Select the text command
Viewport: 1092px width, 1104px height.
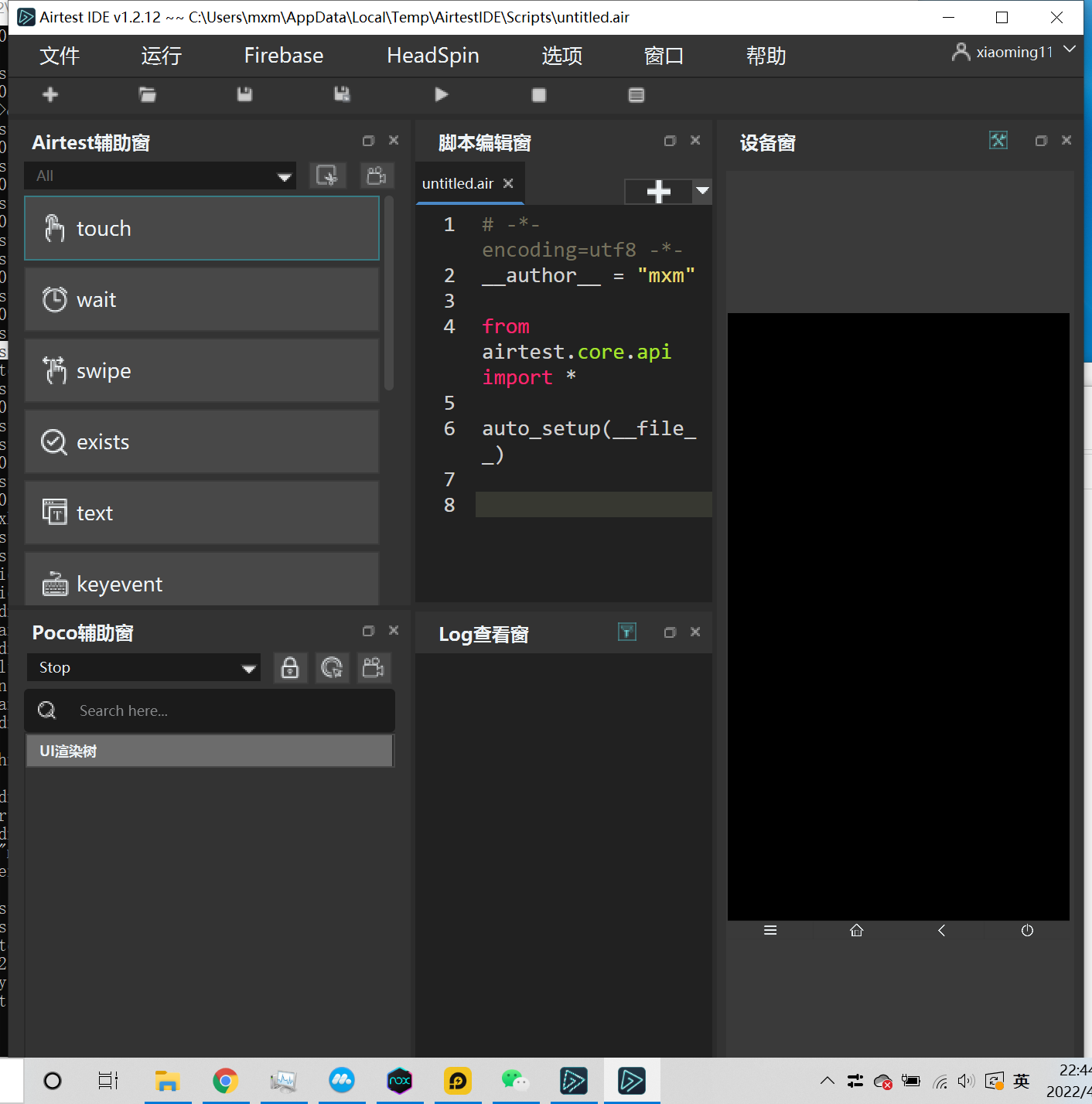(x=202, y=513)
